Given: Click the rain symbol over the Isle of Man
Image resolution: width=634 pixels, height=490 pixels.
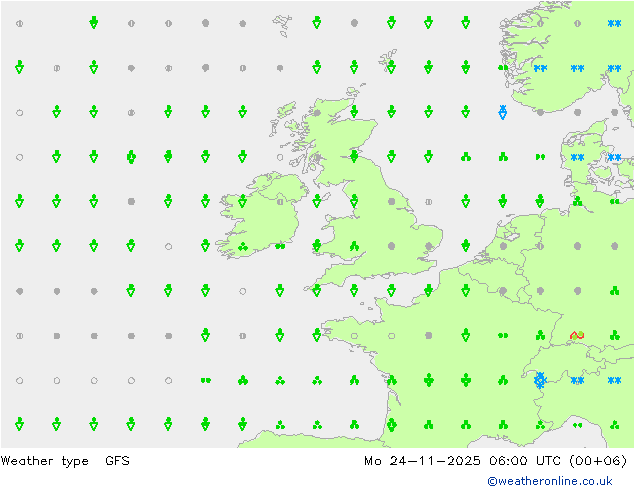Looking at the screenshot, I should point(317,201).
